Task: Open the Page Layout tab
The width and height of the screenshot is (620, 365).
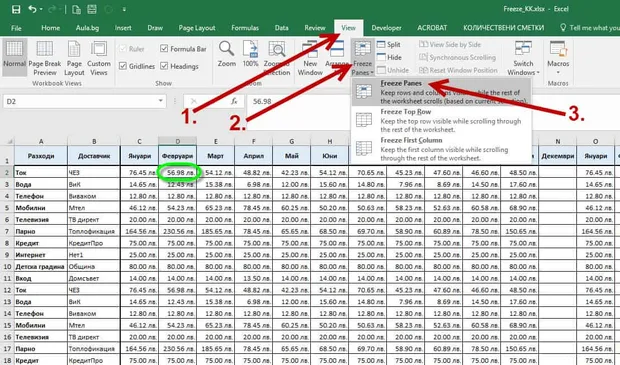Action: (x=197, y=28)
